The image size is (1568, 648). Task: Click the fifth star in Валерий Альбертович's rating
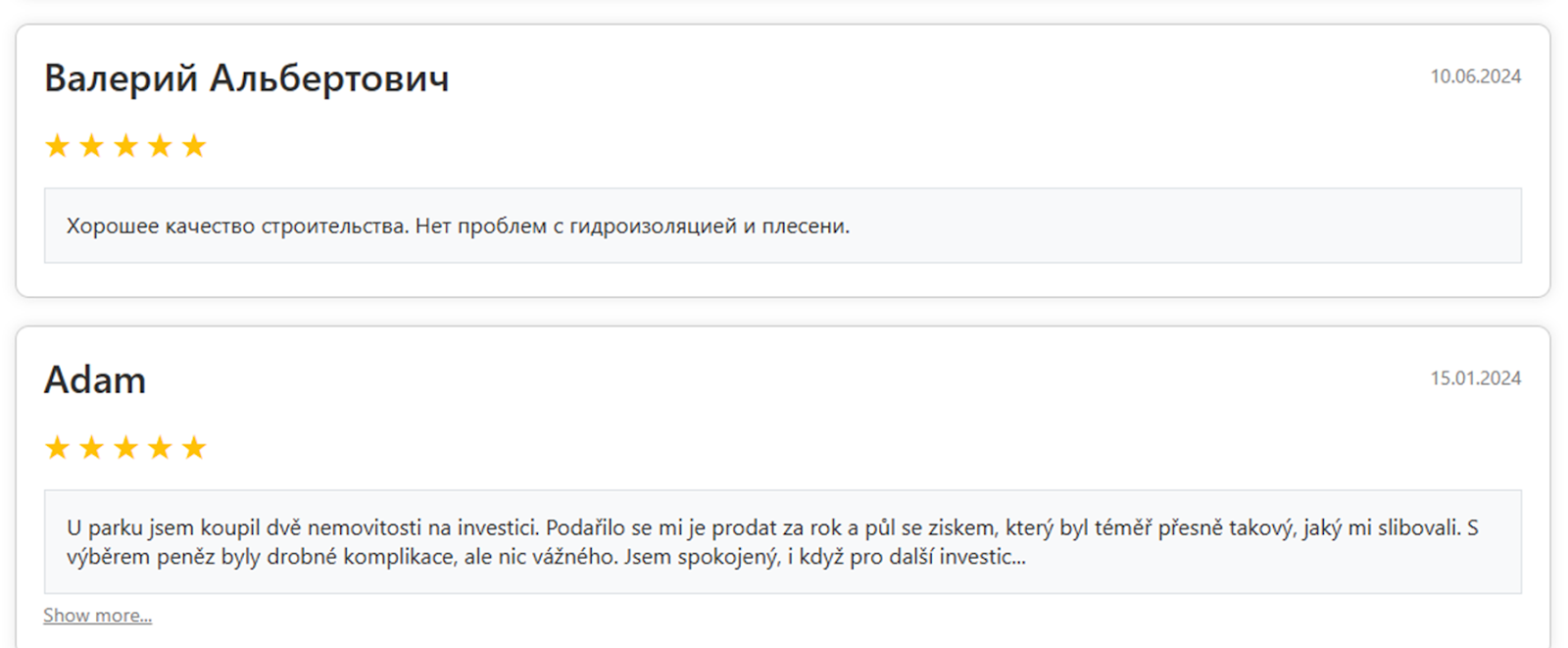point(196,145)
